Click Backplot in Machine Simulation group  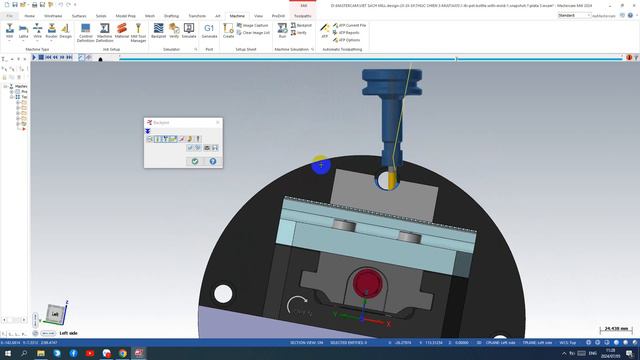click(301, 25)
